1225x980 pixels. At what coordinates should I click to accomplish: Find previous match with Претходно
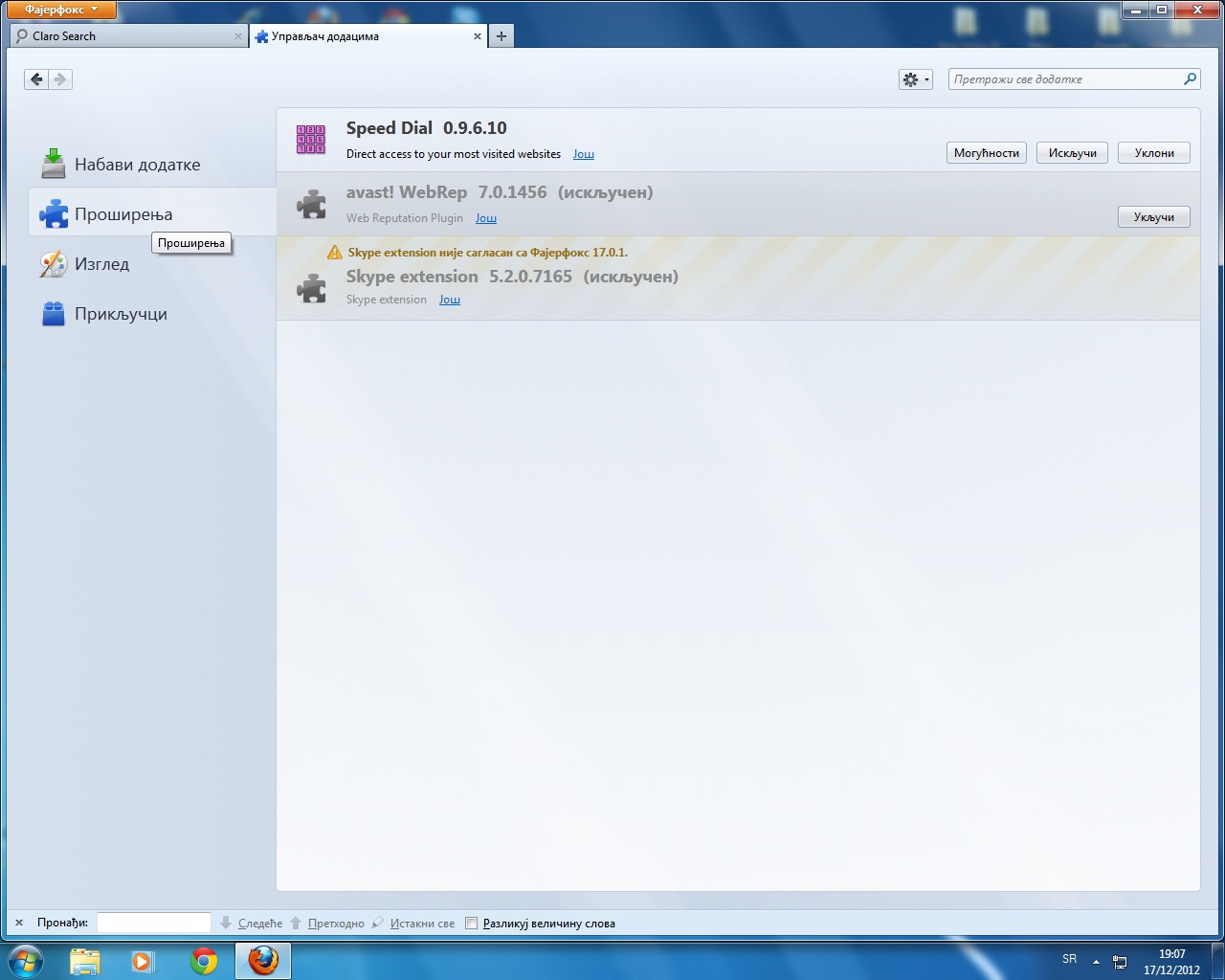click(327, 924)
